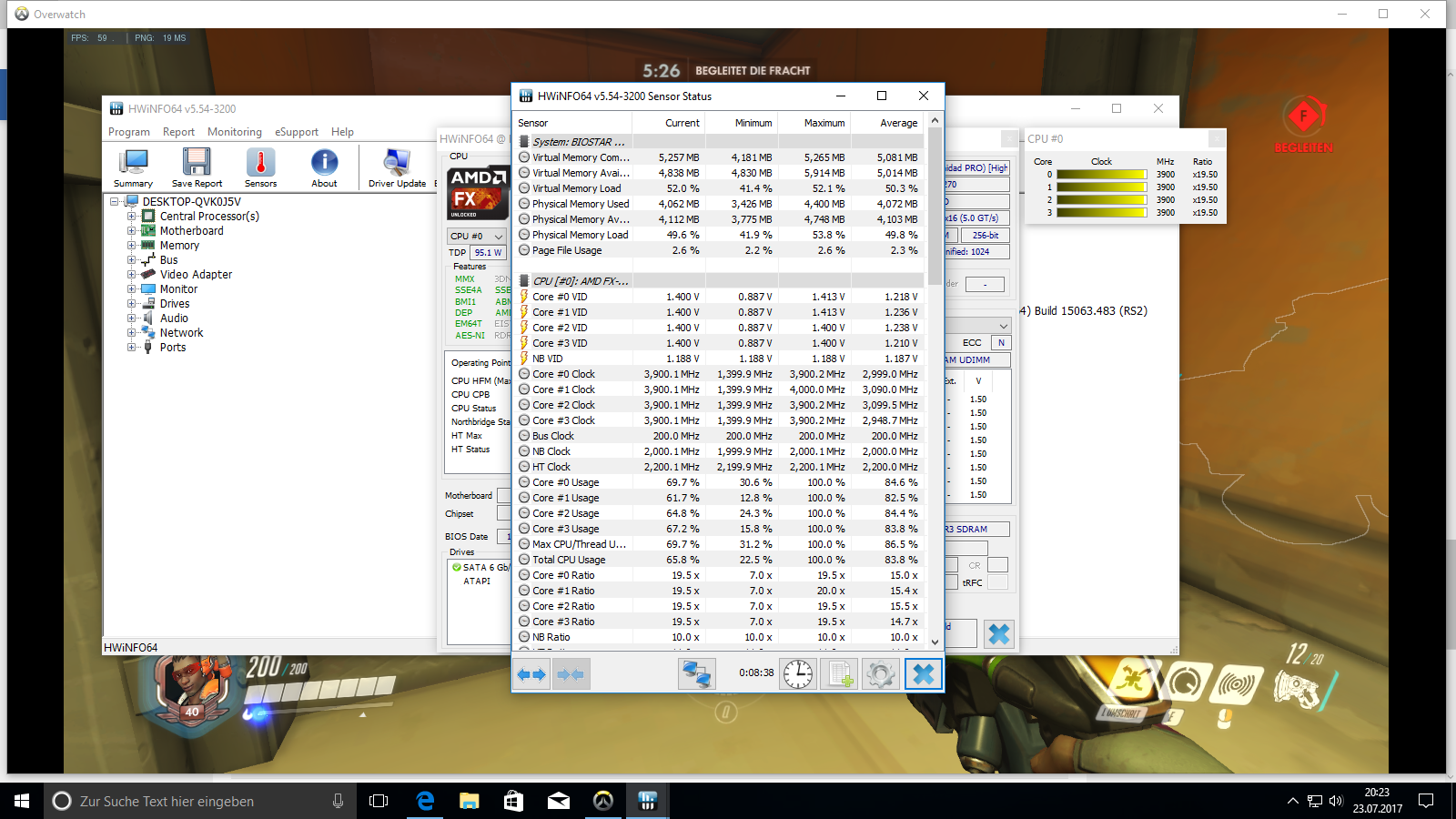This screenshot has width=1456, height=819.
Task: Click the scroll-down arrow in sensor list
Action: (x=935, y=642)
